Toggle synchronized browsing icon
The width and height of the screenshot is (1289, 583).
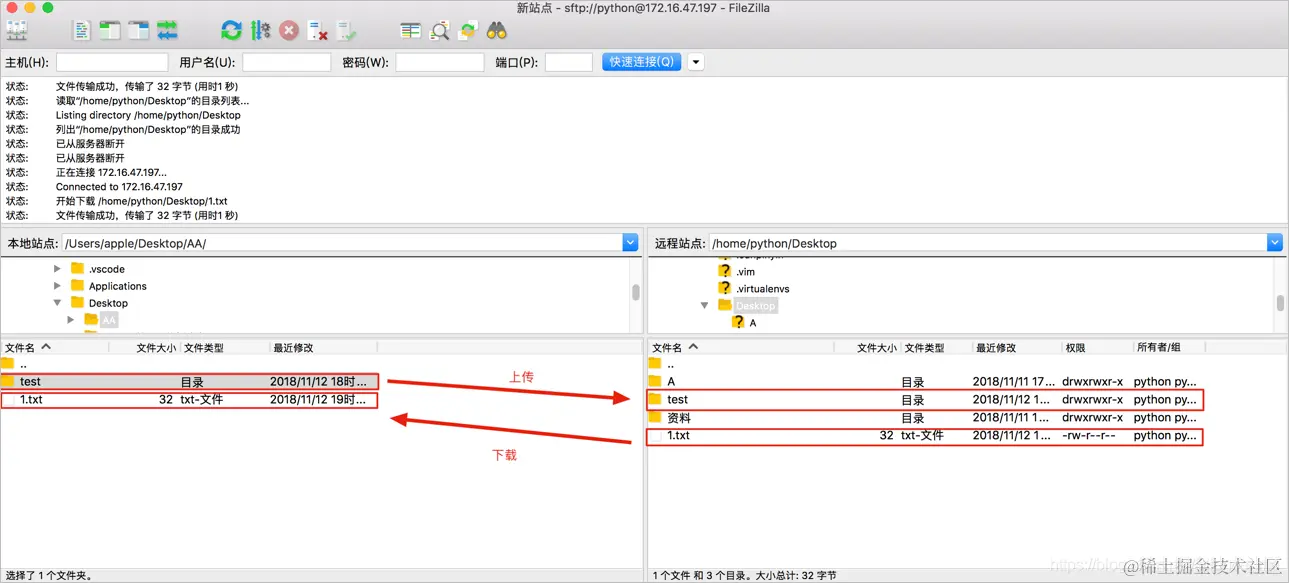[x=467, y=31]
